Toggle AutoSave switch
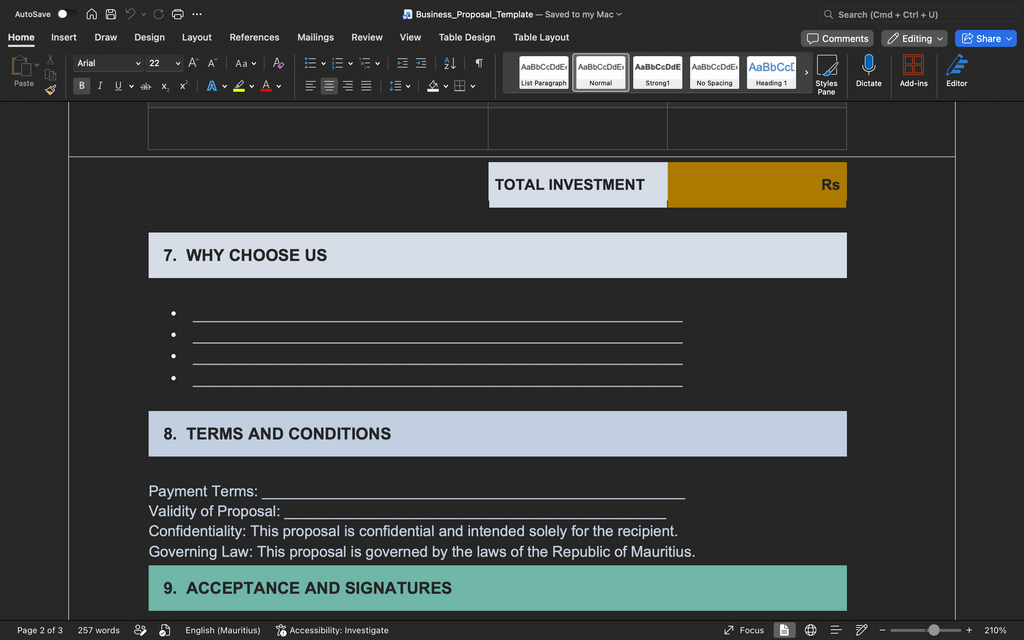The width and height of the screenshot is (1024, 640). pos(66,14)
